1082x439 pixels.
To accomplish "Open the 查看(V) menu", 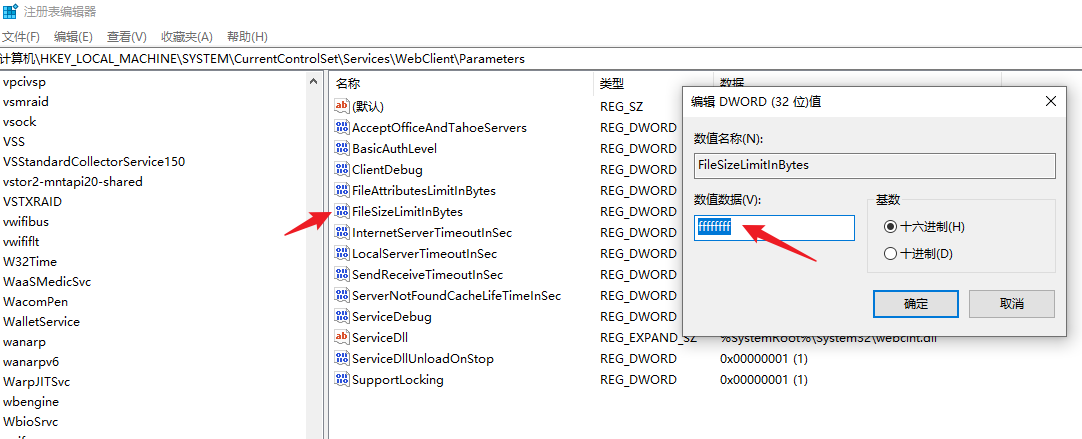I will click(127, 37).
